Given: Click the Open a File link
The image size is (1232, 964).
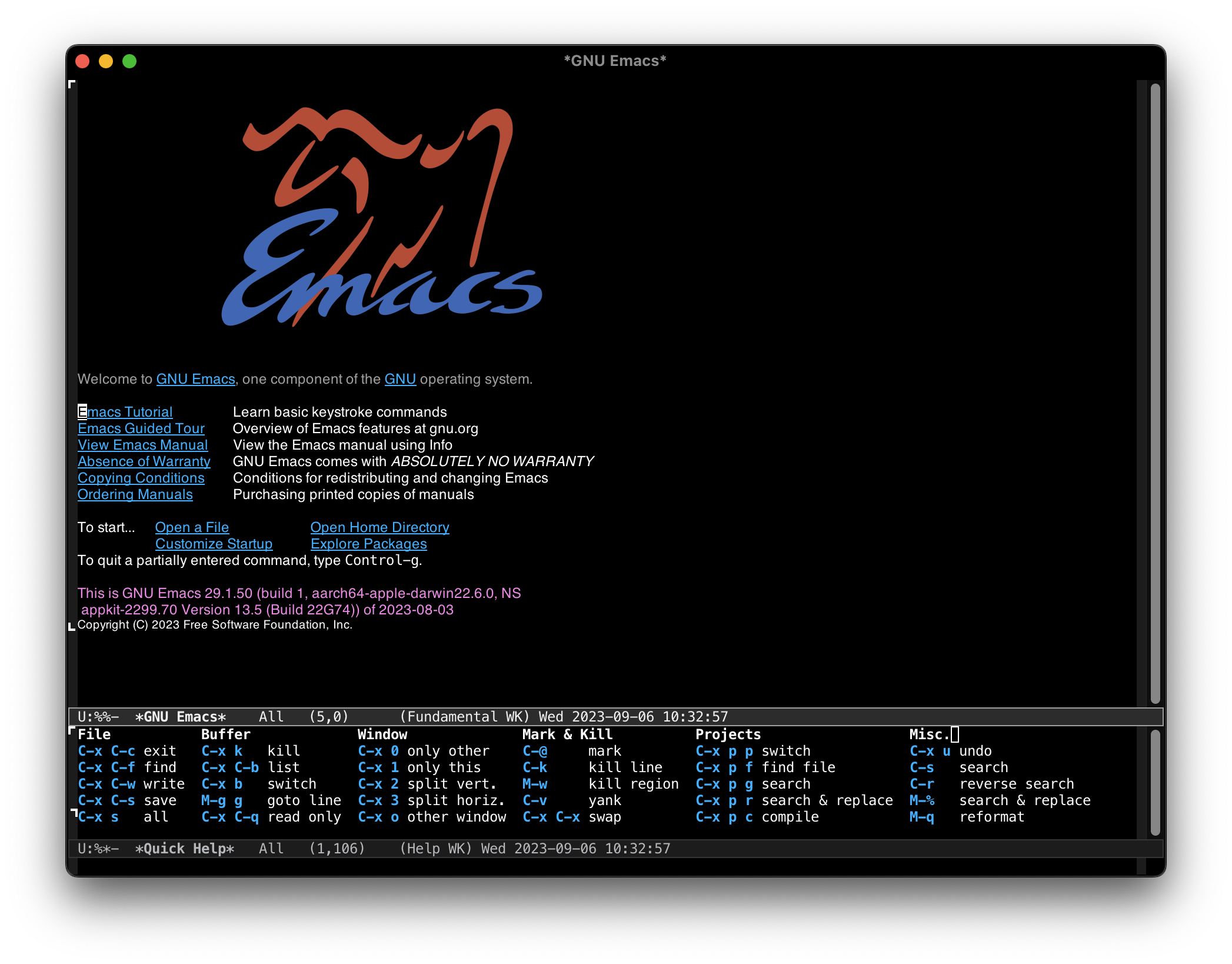Looking at the screenshot, I should click(x=192, y=527).
